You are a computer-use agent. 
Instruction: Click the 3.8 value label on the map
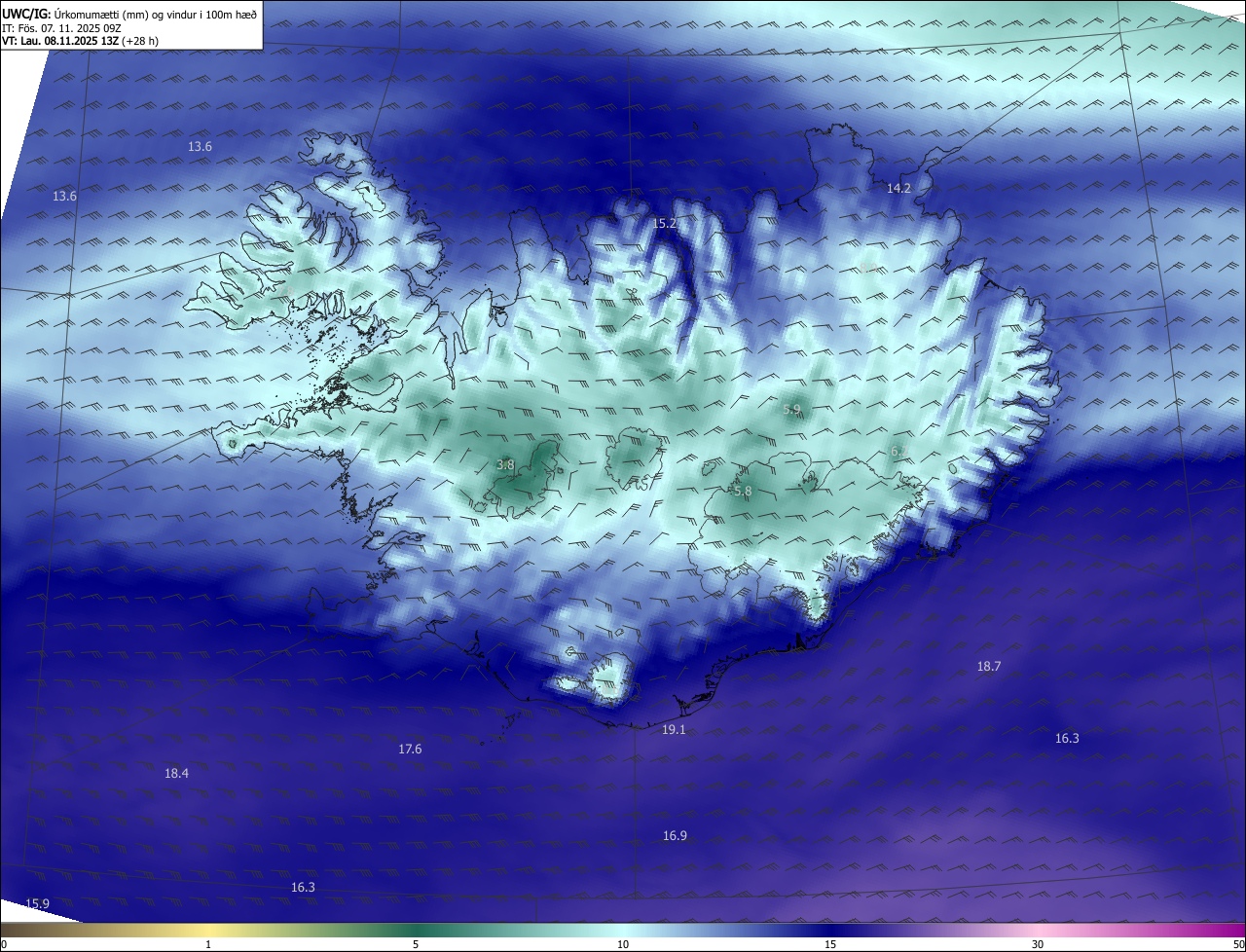click(505, 465)
